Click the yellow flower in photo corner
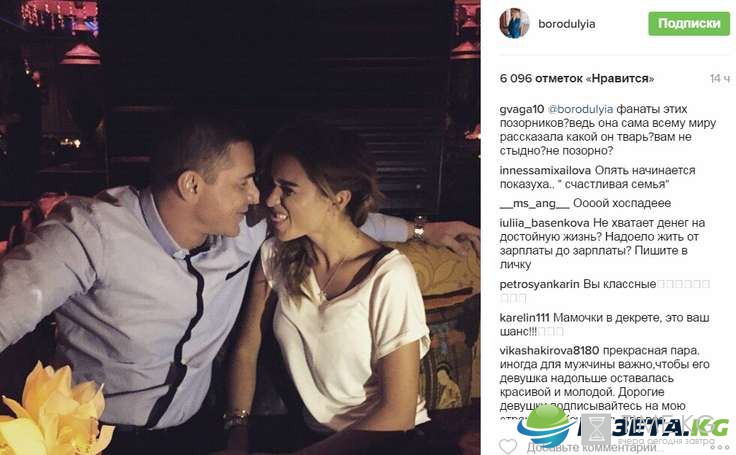Image resolution: width=736 pixels, height=455 pixels. coord(54,410)
